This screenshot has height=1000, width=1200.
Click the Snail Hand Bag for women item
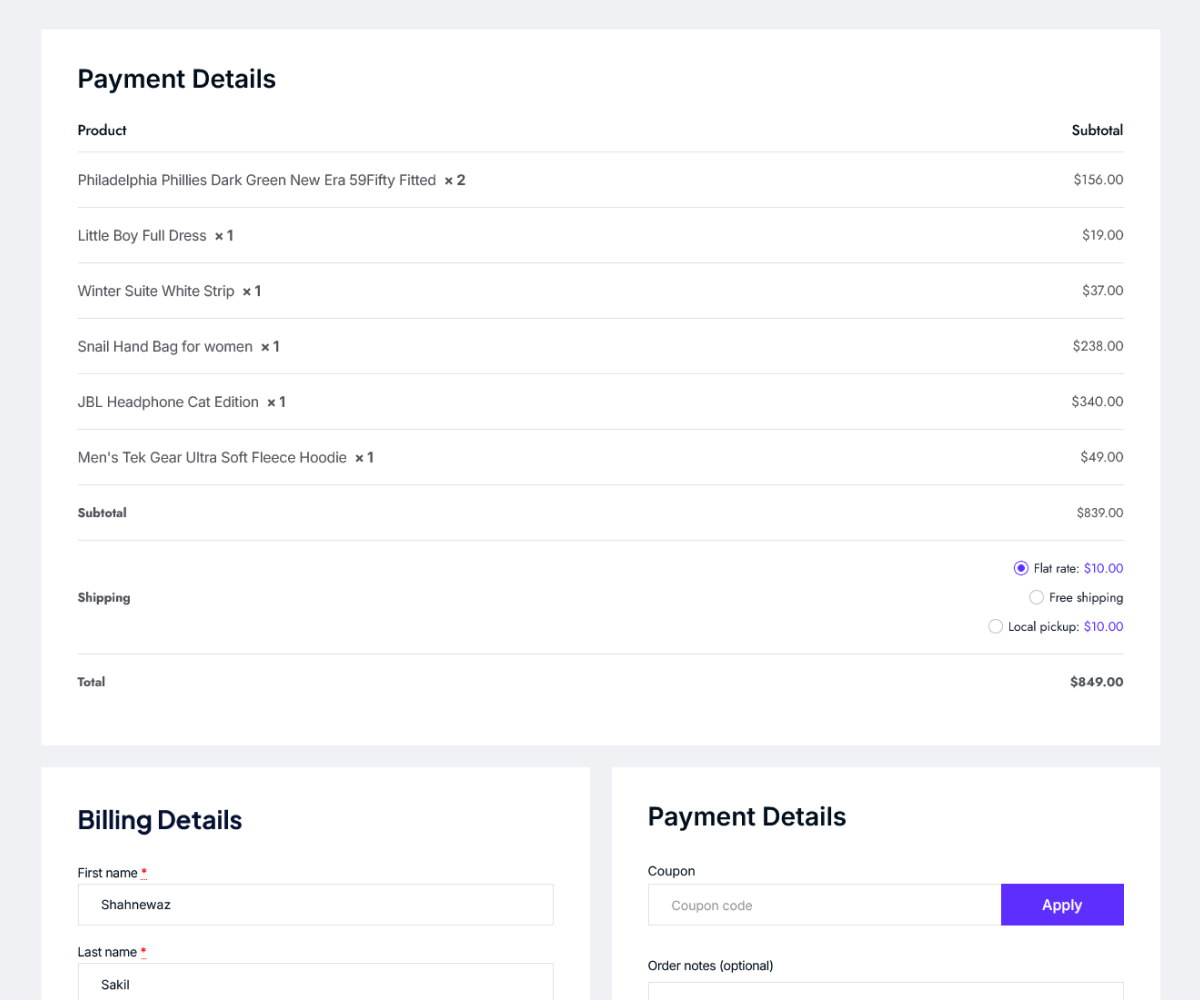click(x=165, y=347)
